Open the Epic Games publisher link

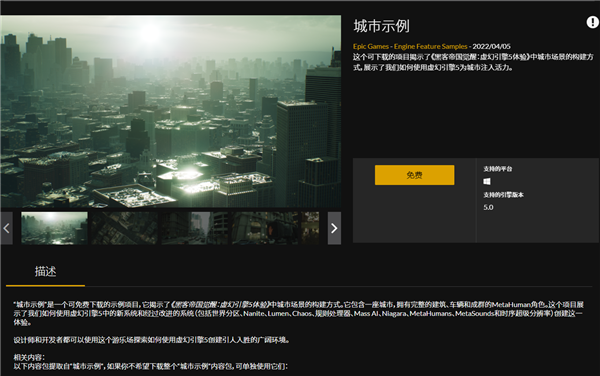click(371, 46)
